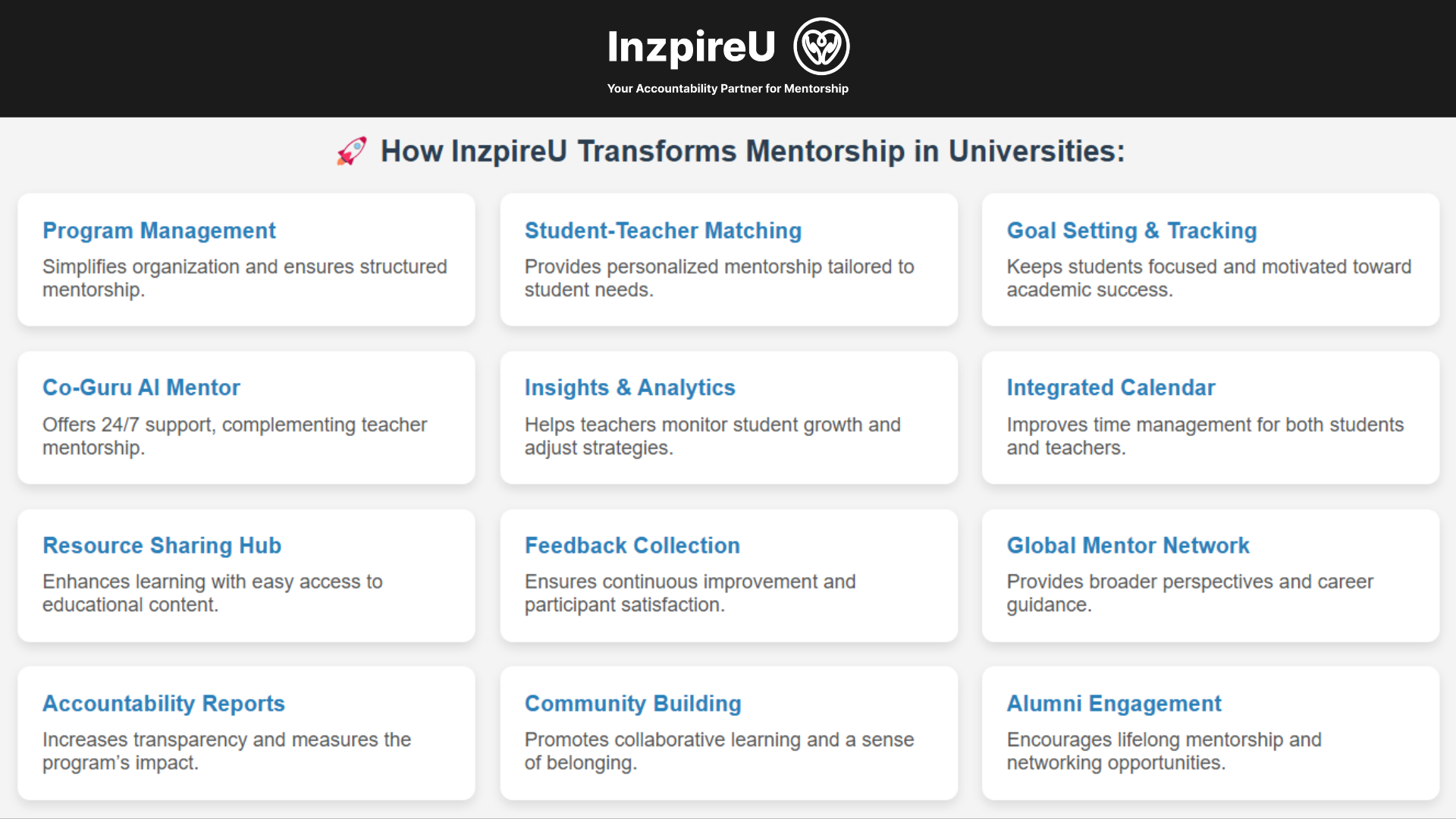Click the 'Offers 24/7 support' description text
The height and width of the screenshot is (819, 1456).
[x=234, y=436]
